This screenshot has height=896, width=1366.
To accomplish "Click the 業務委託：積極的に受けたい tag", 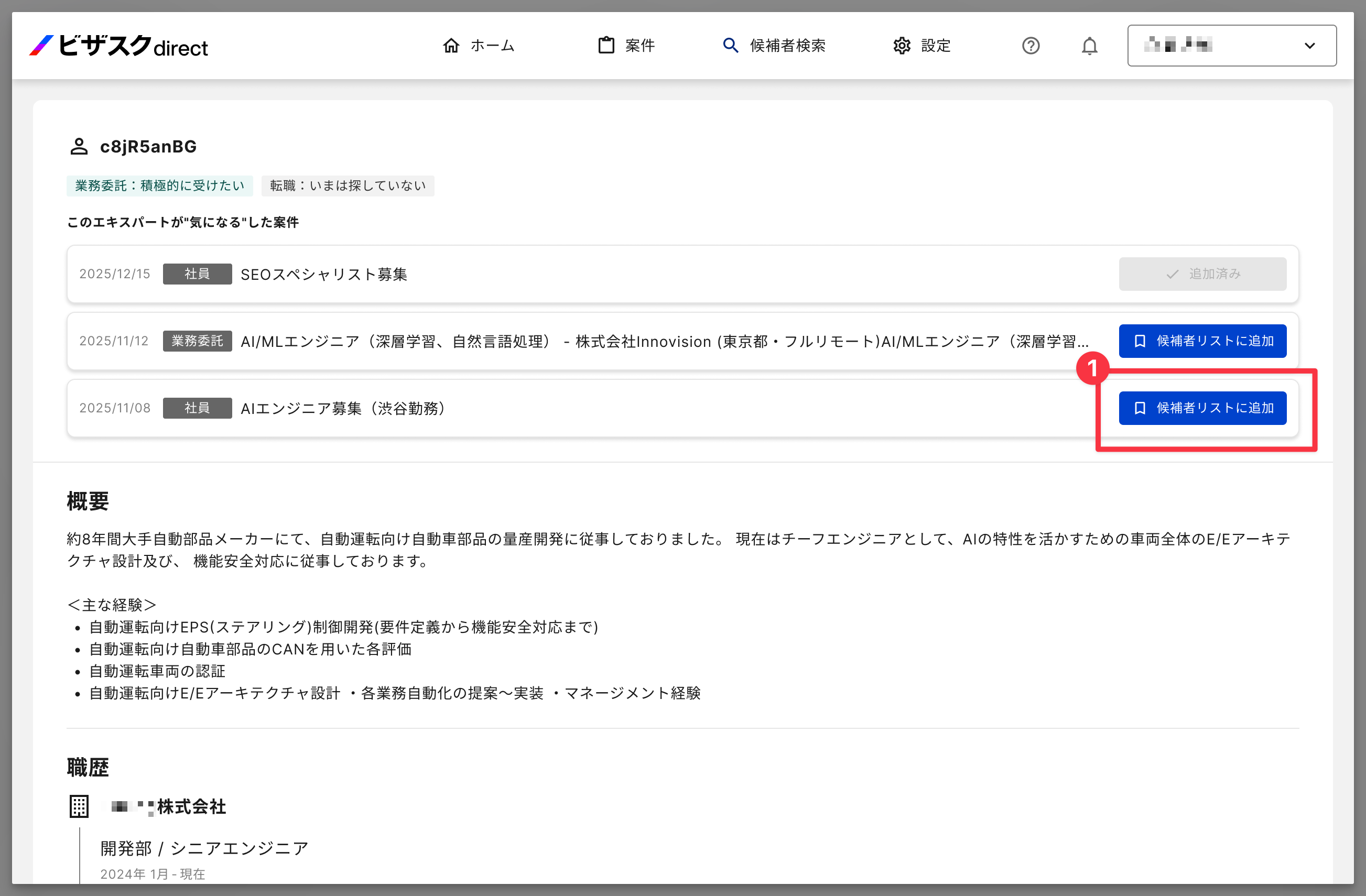I will coord(159,185).
